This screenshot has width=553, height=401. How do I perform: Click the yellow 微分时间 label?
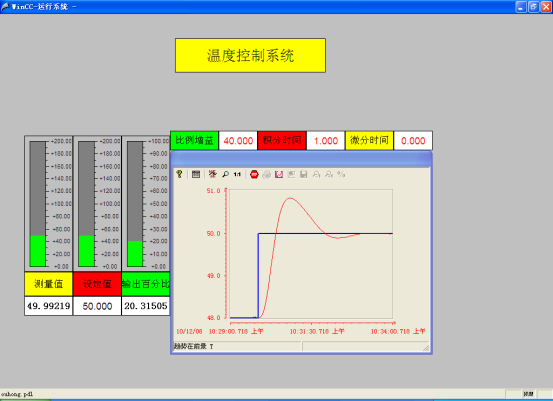(369, 140)
